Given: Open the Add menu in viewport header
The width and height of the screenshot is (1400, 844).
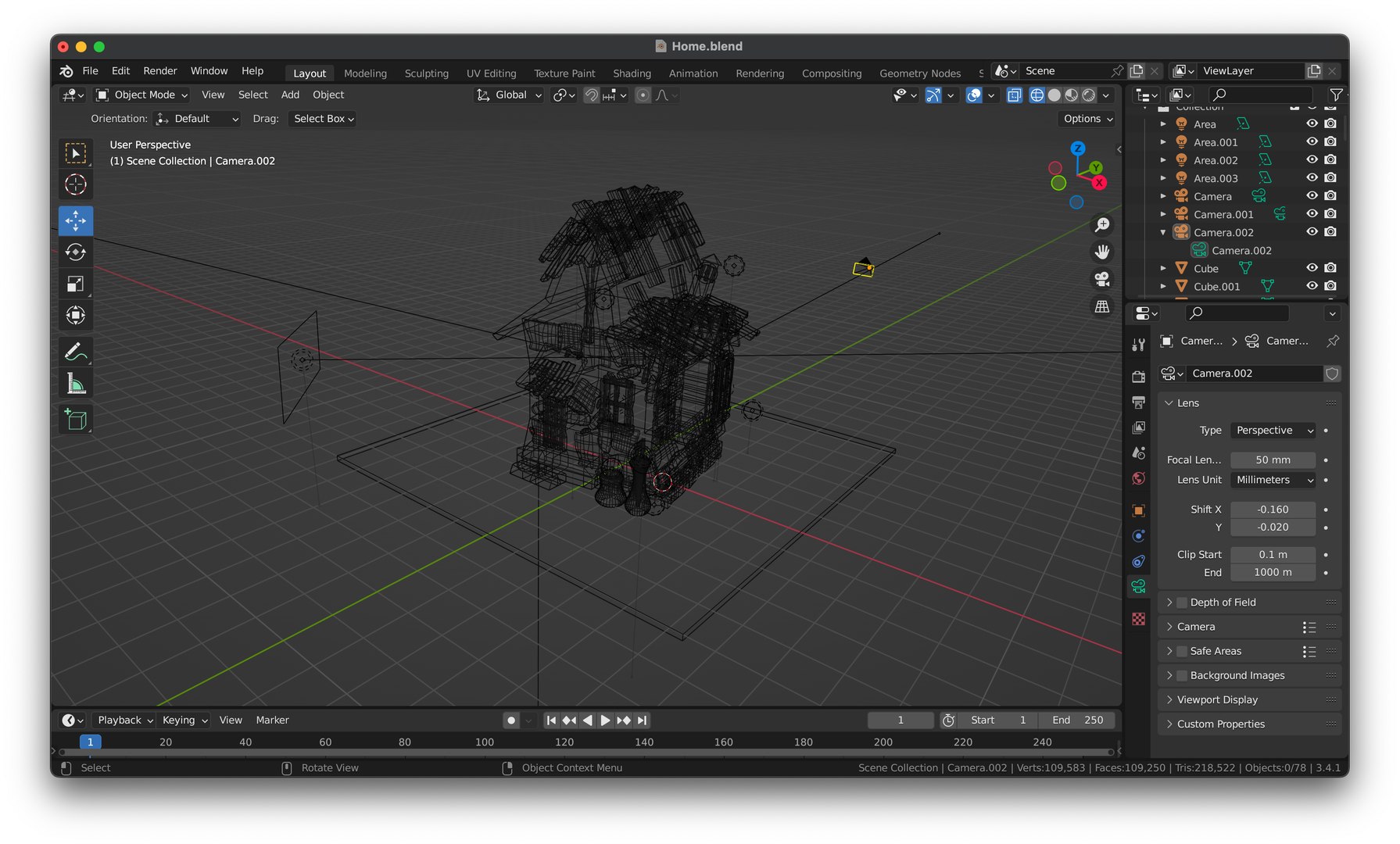Looking at the screenshot, I should pos(290,95).
